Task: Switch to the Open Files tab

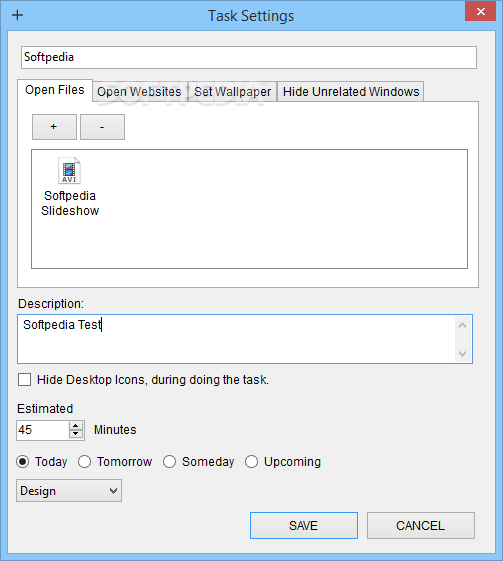Action: 55,90
